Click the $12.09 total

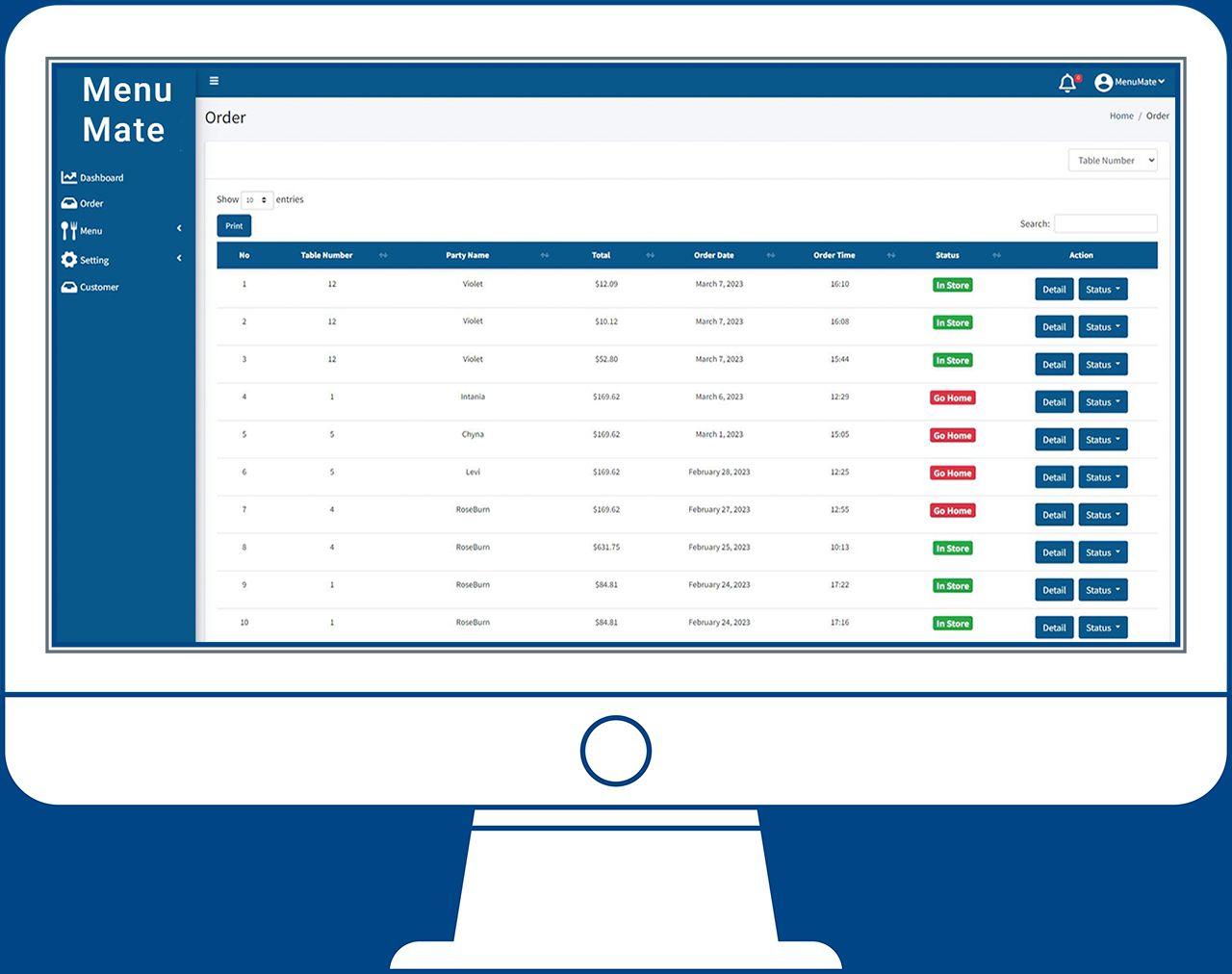click(606, 284)
